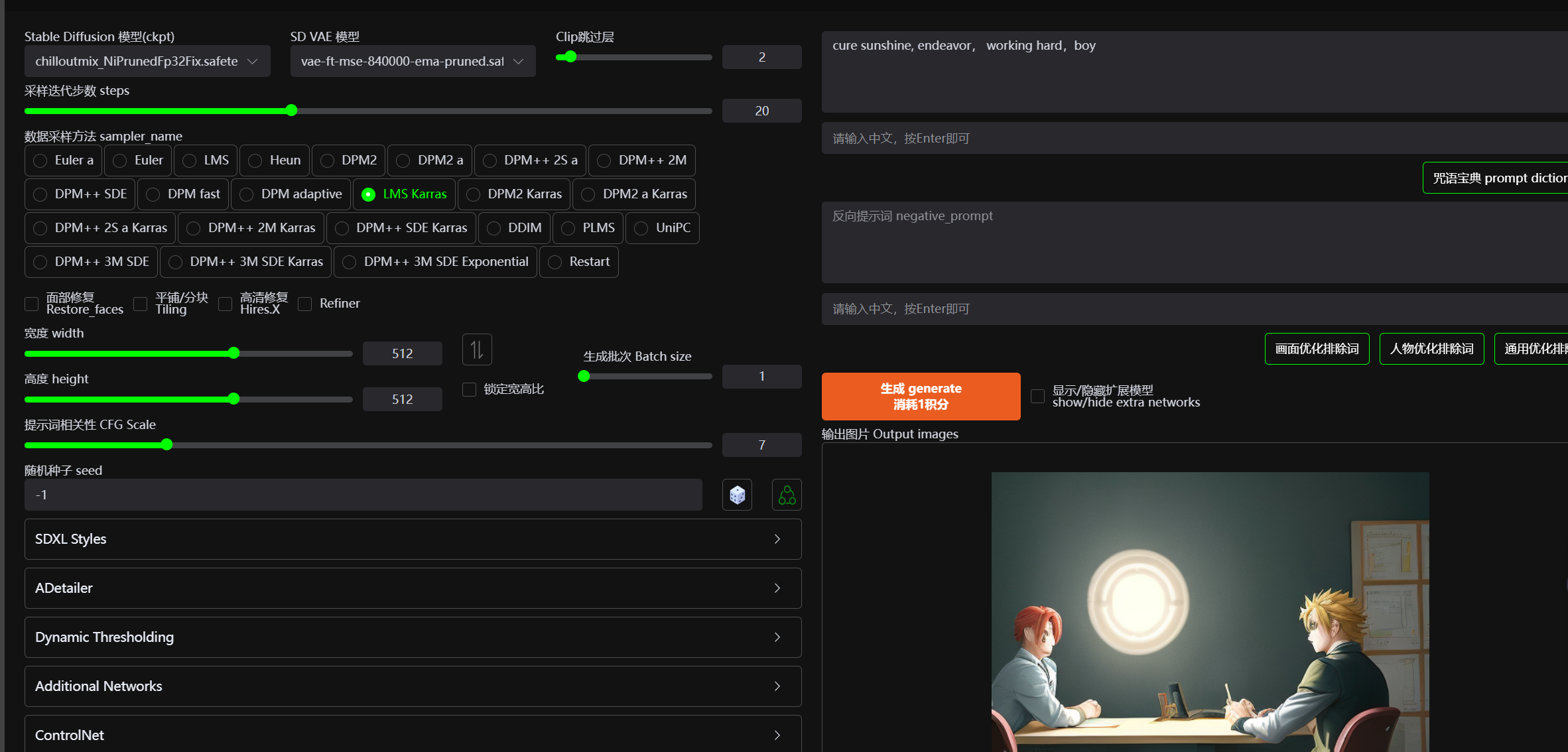Select the DPM++ SDE sampler
Viewport: 1568px width, 752px height.
coord(80,194)
